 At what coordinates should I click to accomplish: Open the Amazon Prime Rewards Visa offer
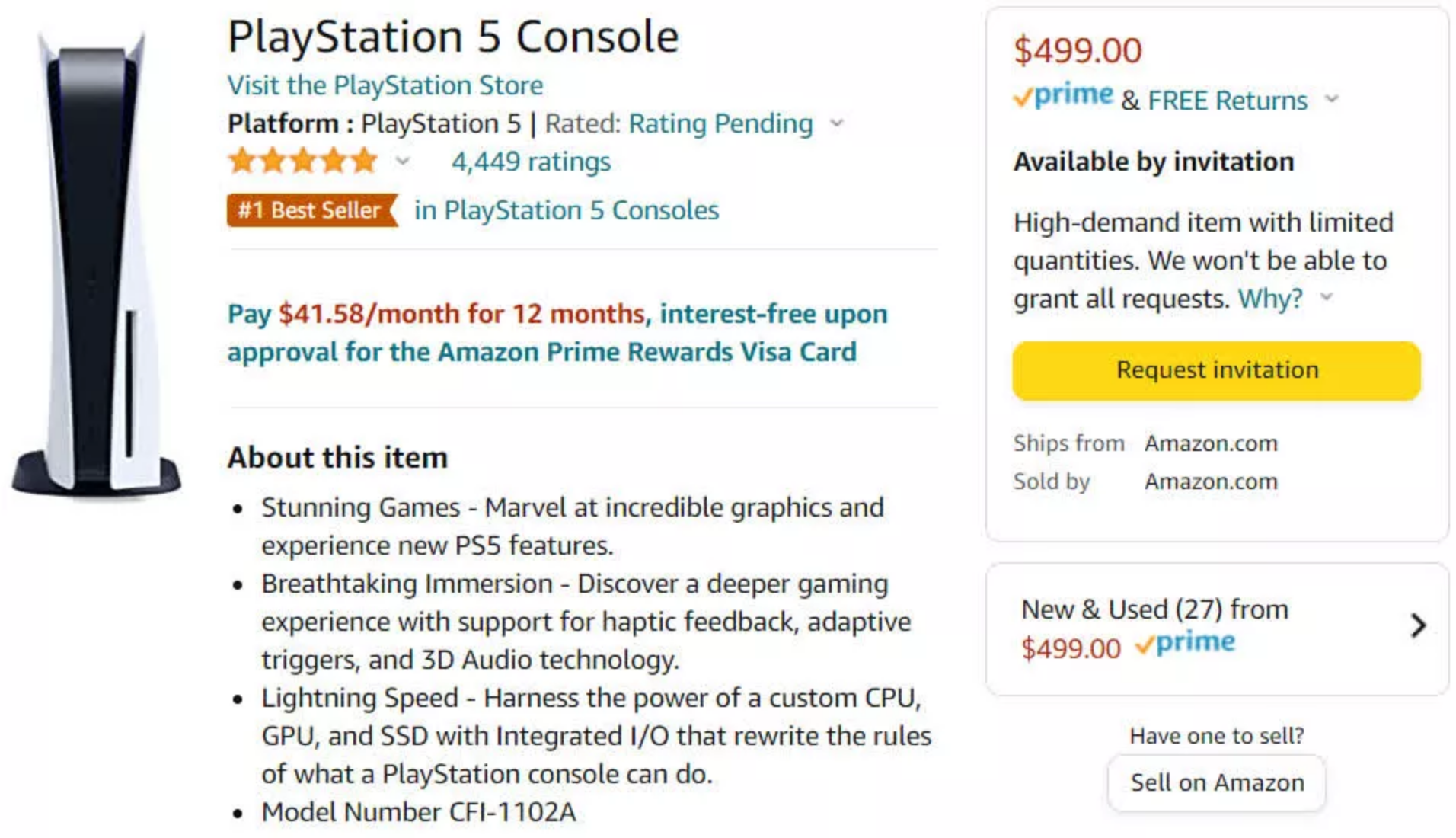point(557,333)
